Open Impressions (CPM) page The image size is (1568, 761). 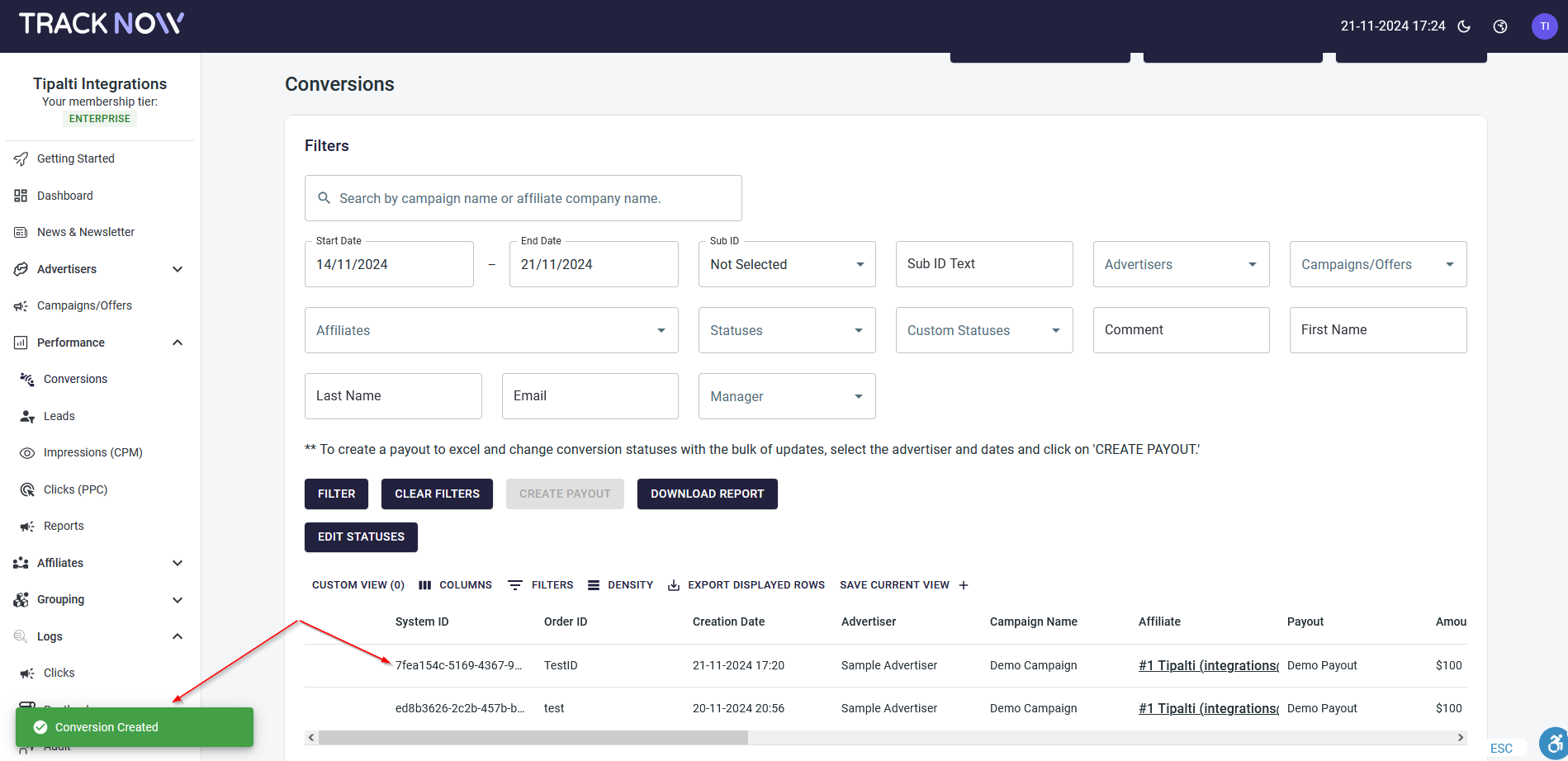92,452
